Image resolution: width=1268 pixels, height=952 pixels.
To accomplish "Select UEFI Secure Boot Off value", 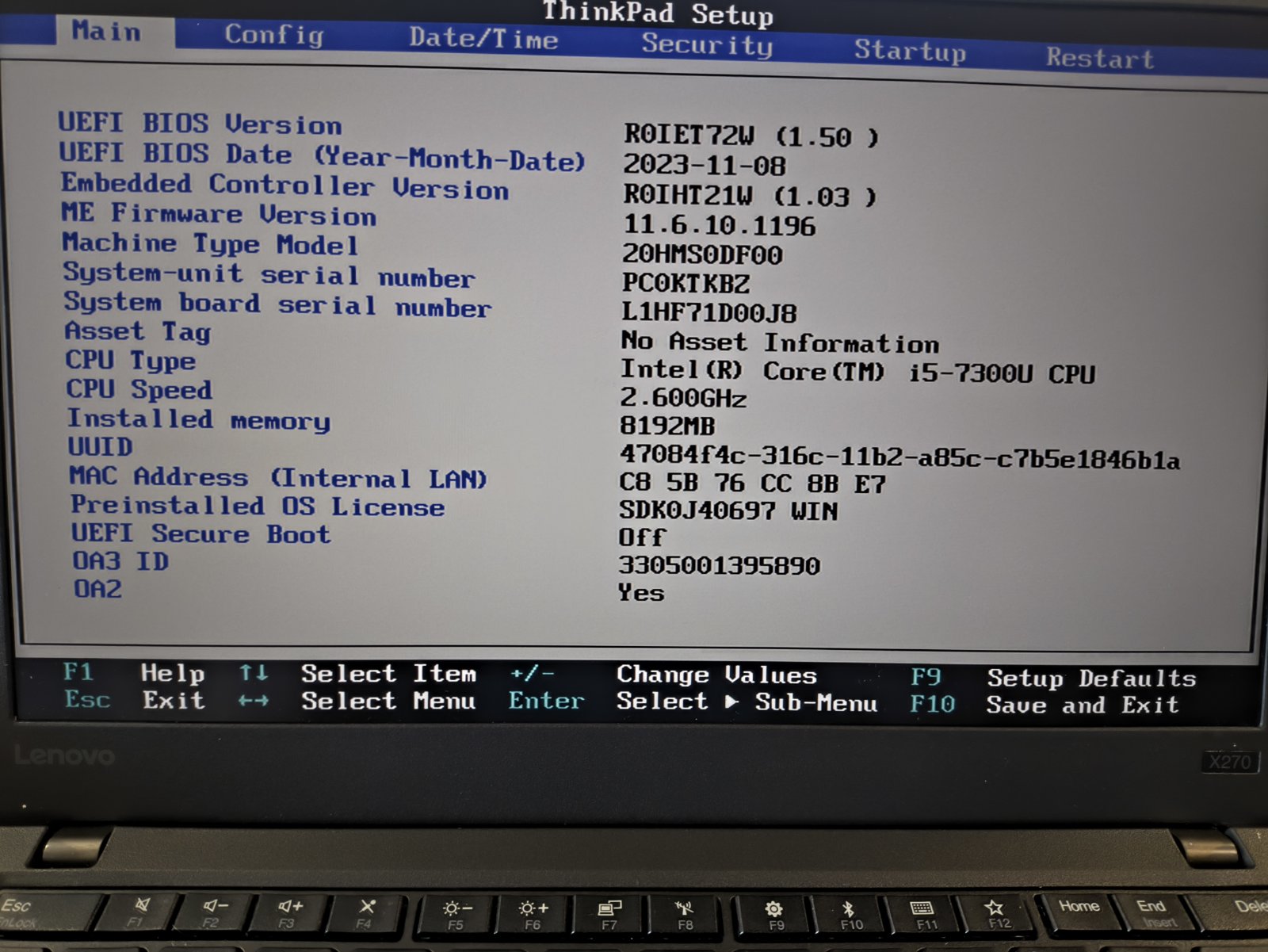I will pos(642,538).
